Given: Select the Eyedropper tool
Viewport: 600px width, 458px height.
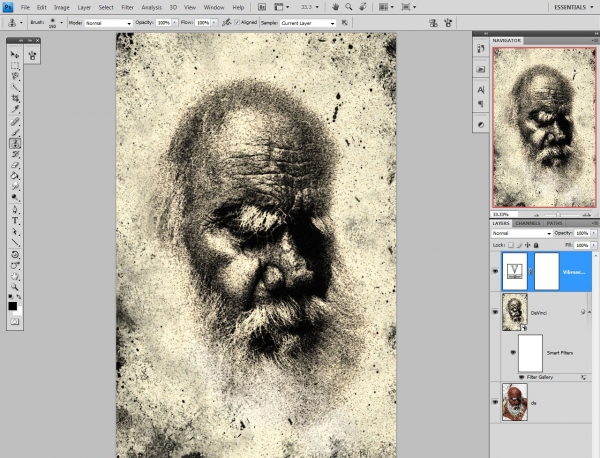Looking at the screenshot, I should (15, 109).
